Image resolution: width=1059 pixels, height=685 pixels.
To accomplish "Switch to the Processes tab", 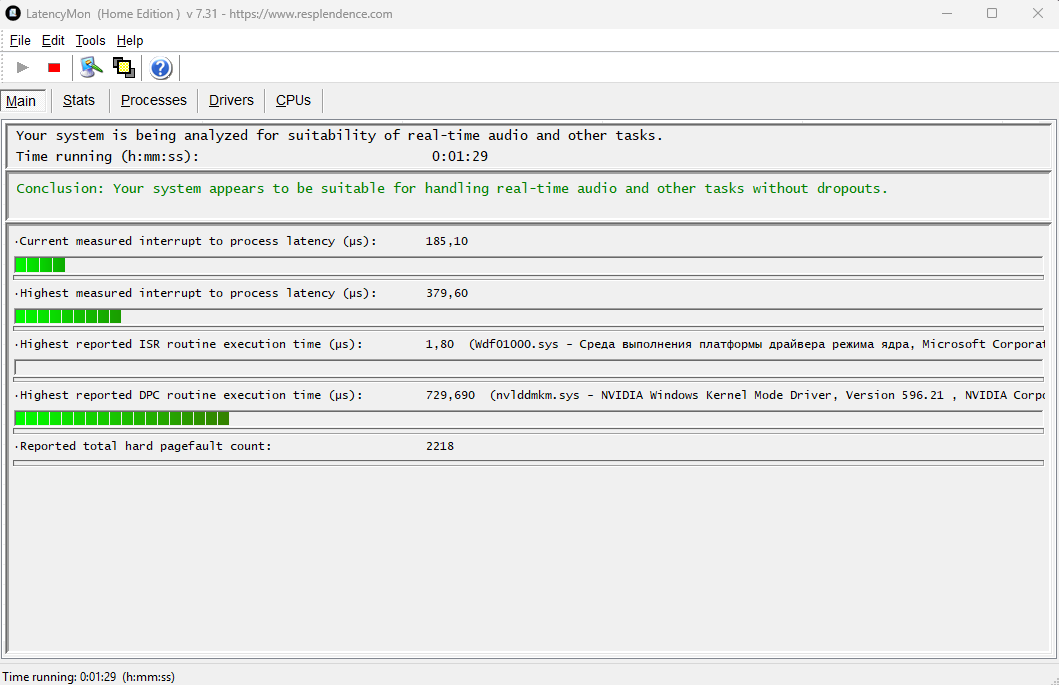I will tap(153, 101).
